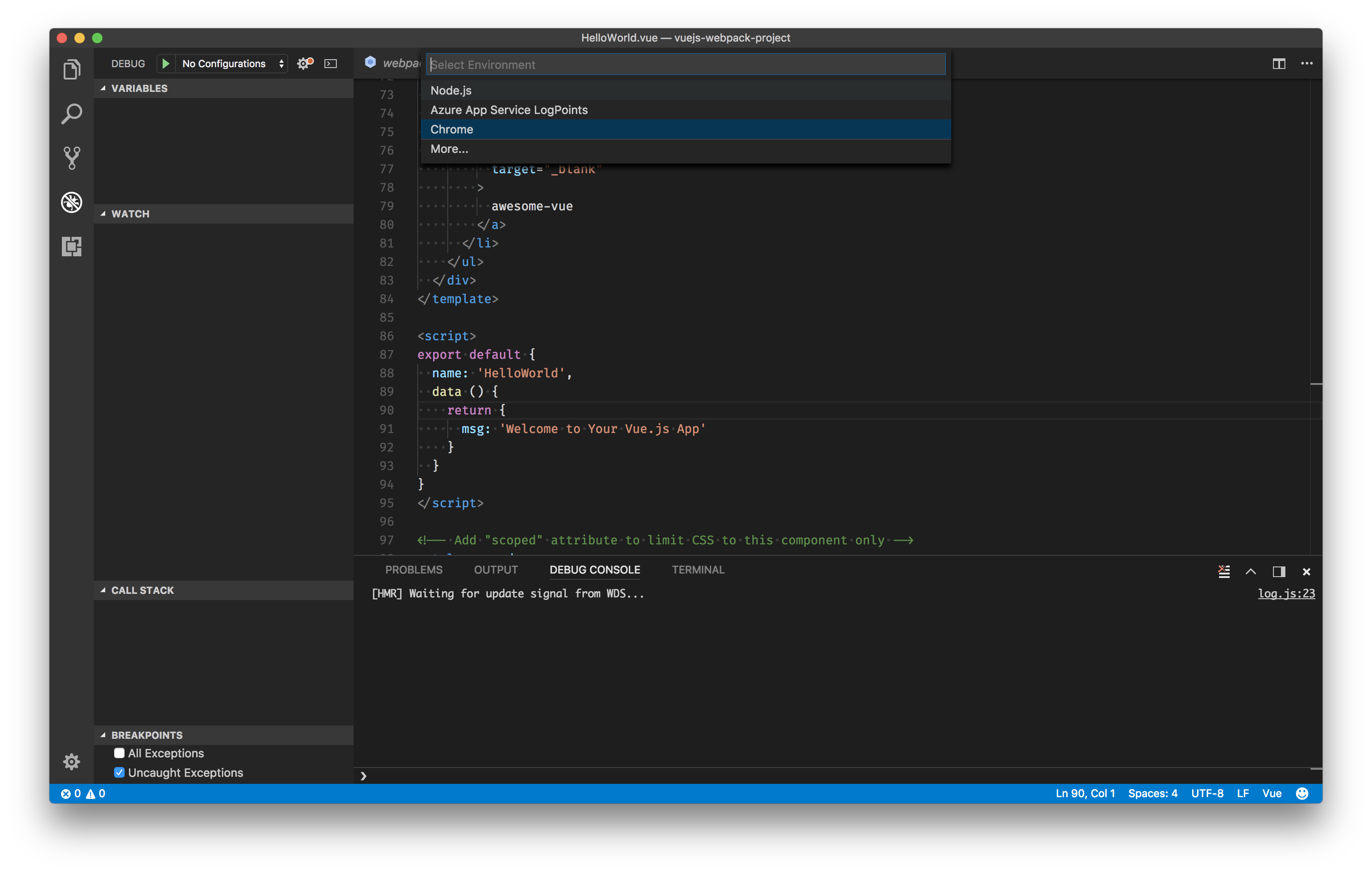The height and width of the screenshot is (874, 1372).
Task: Choose Azure App Service LogPoints environment
Action: point(686,110)
